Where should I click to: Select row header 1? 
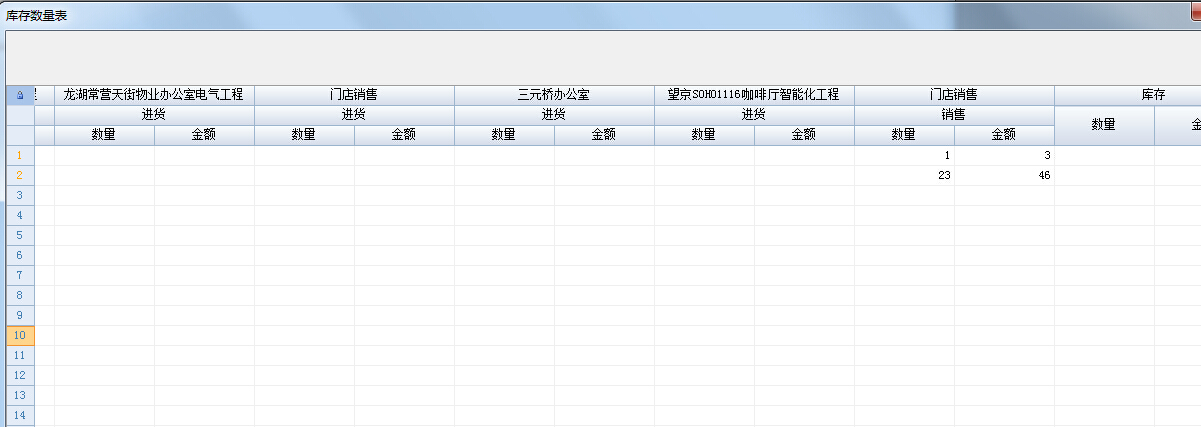[20, 155]
